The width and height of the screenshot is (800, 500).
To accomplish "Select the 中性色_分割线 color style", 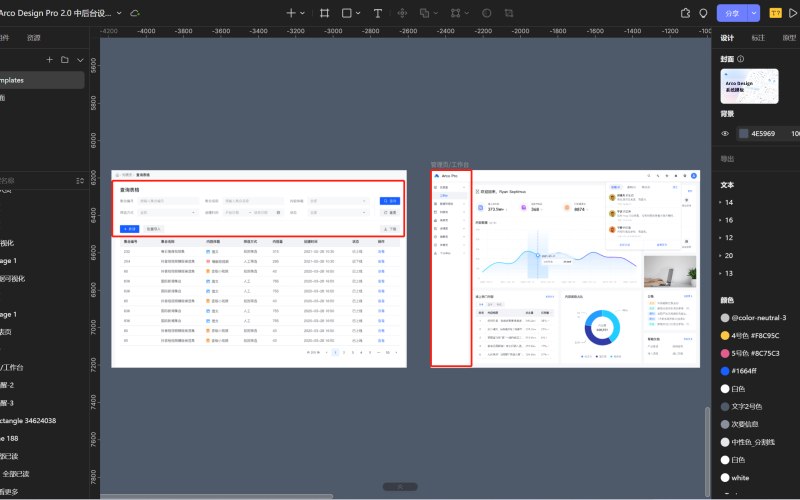I will point(747,442).
